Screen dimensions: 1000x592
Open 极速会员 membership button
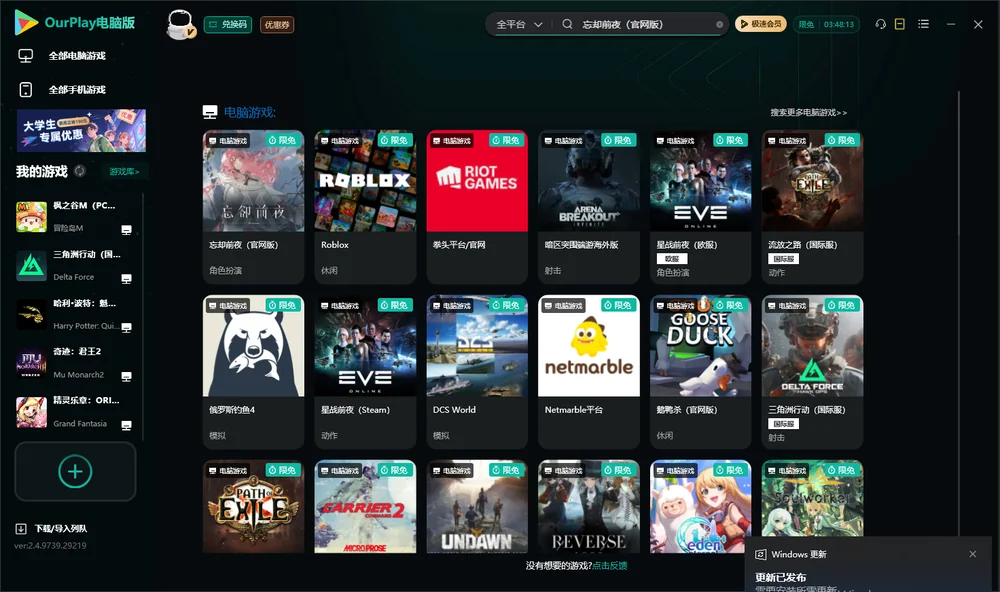click(761, 24)
